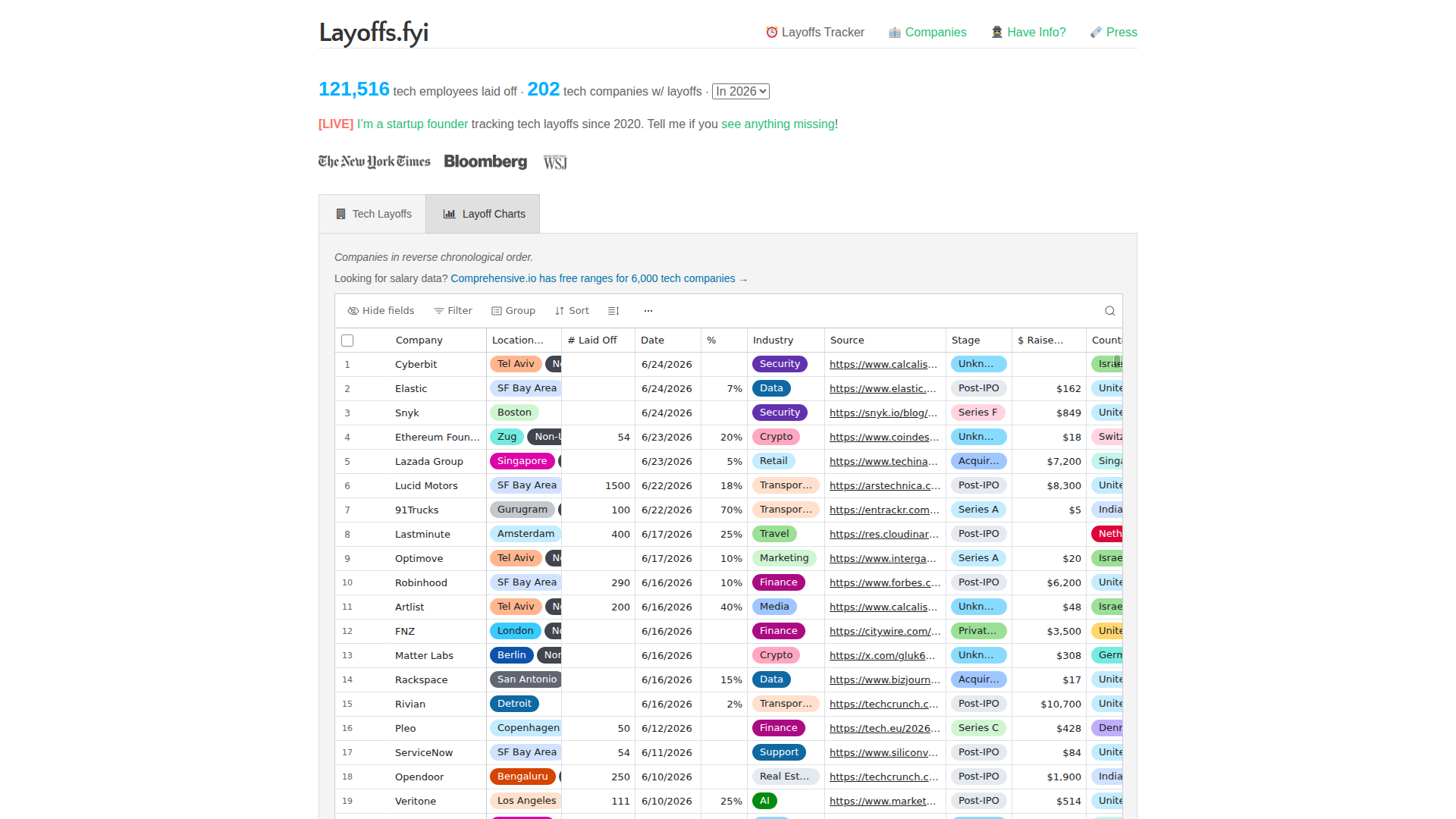Viewport: 1456px width, 819px height.
Task: Click the Private Equity stage tag for FNZ
Action: tap(978, 631)
